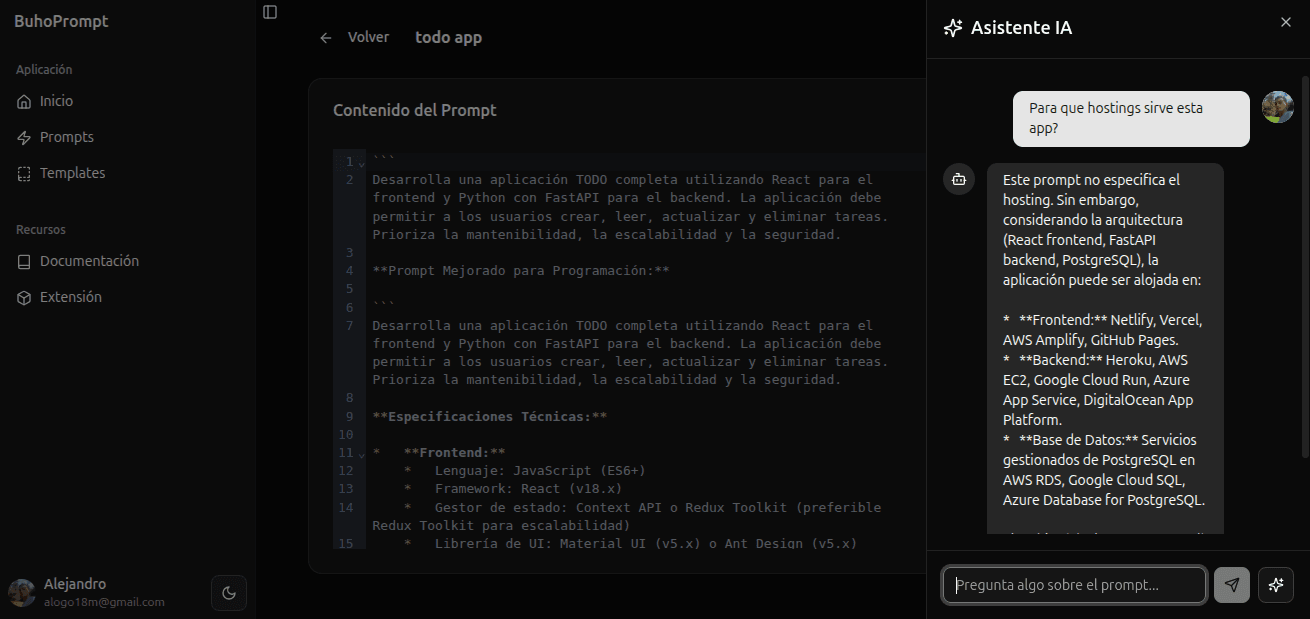Click the sparkle suggestions button beside send
1310x619 pixels.
[1276, 585]
